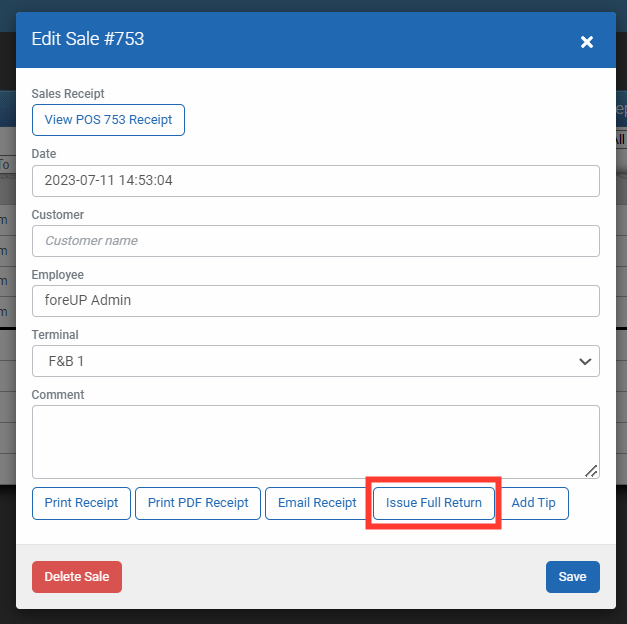This screenshot has width=627, height=624.
Task: Click the Customer field label
Action: point(58,215)
